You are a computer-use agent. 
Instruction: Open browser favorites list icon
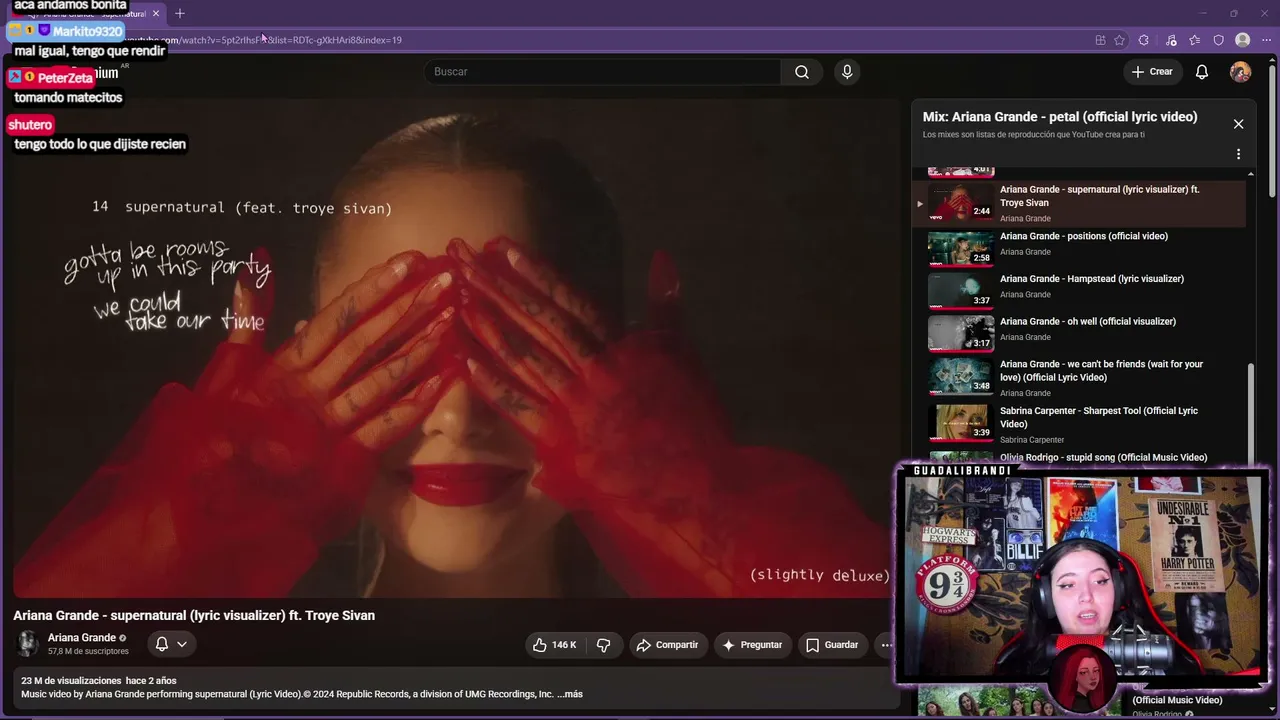[x=1195, y=40]
